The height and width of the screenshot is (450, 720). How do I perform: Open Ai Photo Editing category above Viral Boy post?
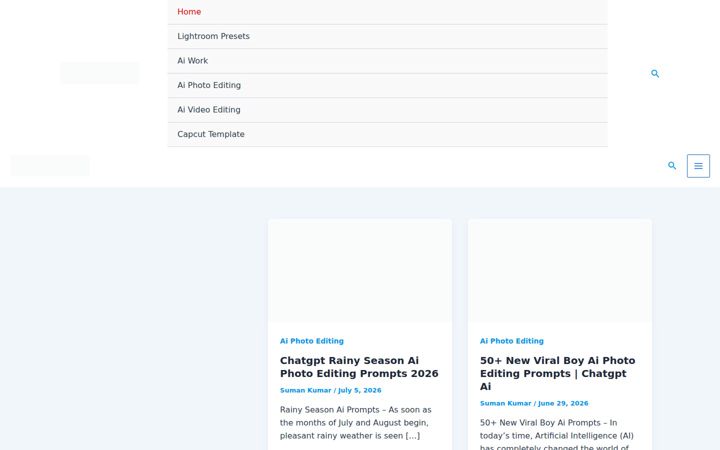[512, 341]
